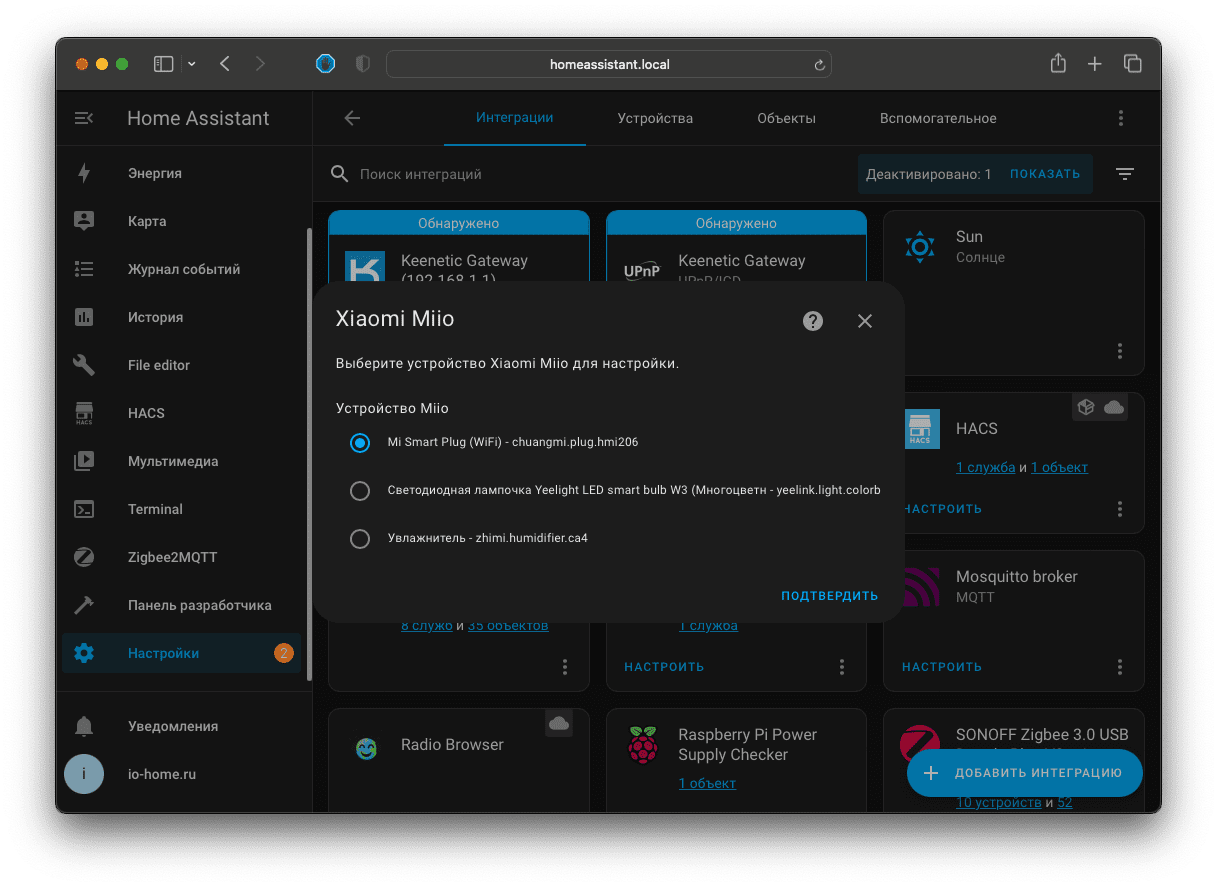This screenshot has height=887, width=1217.
Task: Open the top-right header overflow menu
Action: tap(1120, 118)
